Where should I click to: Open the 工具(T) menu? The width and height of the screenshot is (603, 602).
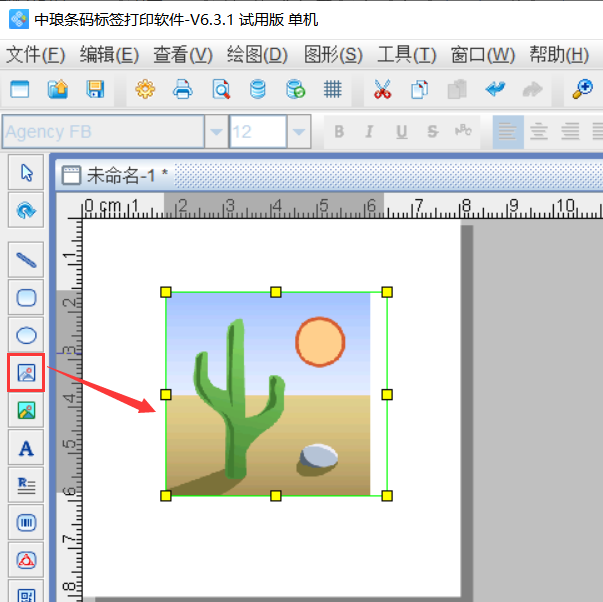pyautogui.click(x=406, y=54)
